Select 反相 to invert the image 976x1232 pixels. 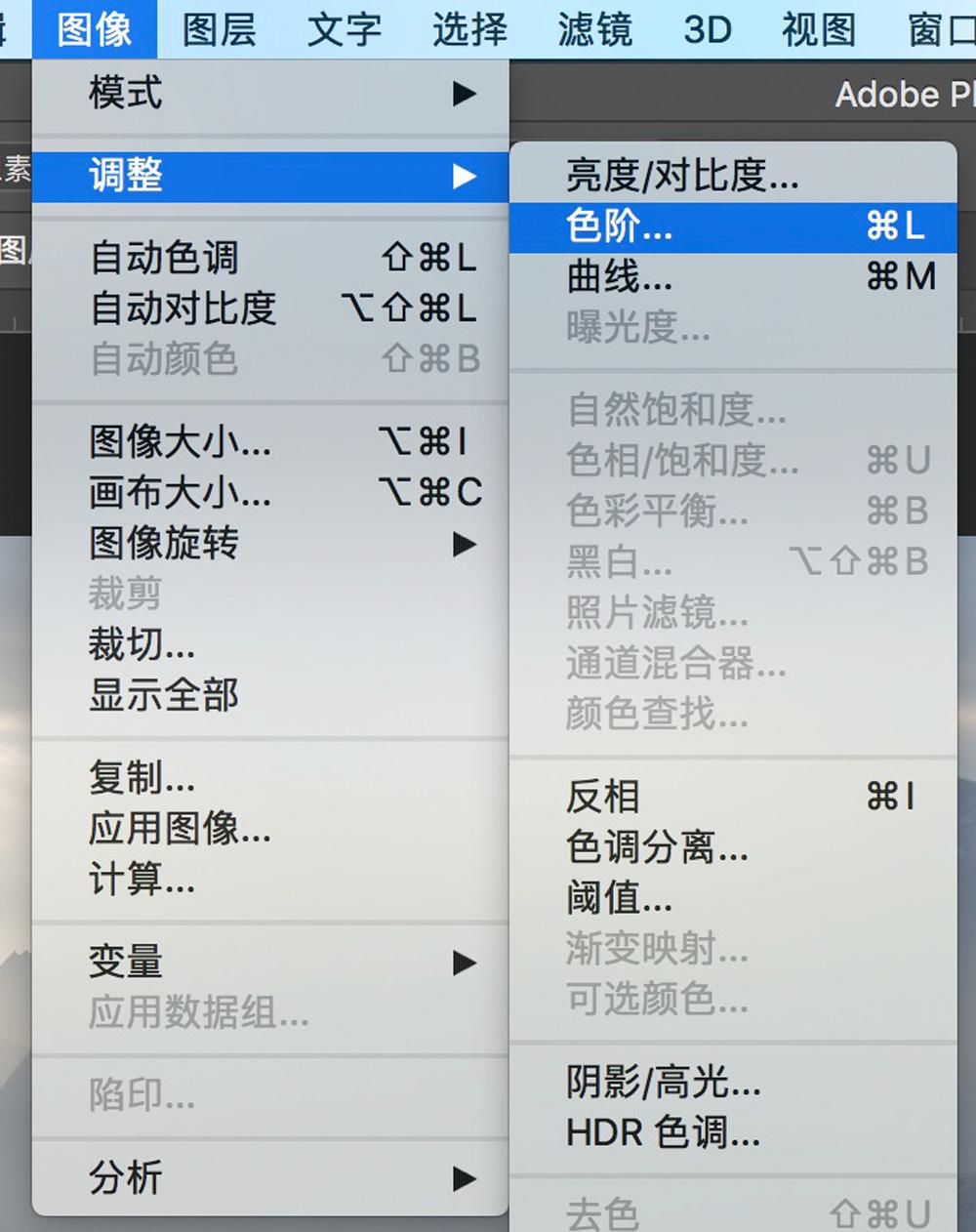coord(733,797)
